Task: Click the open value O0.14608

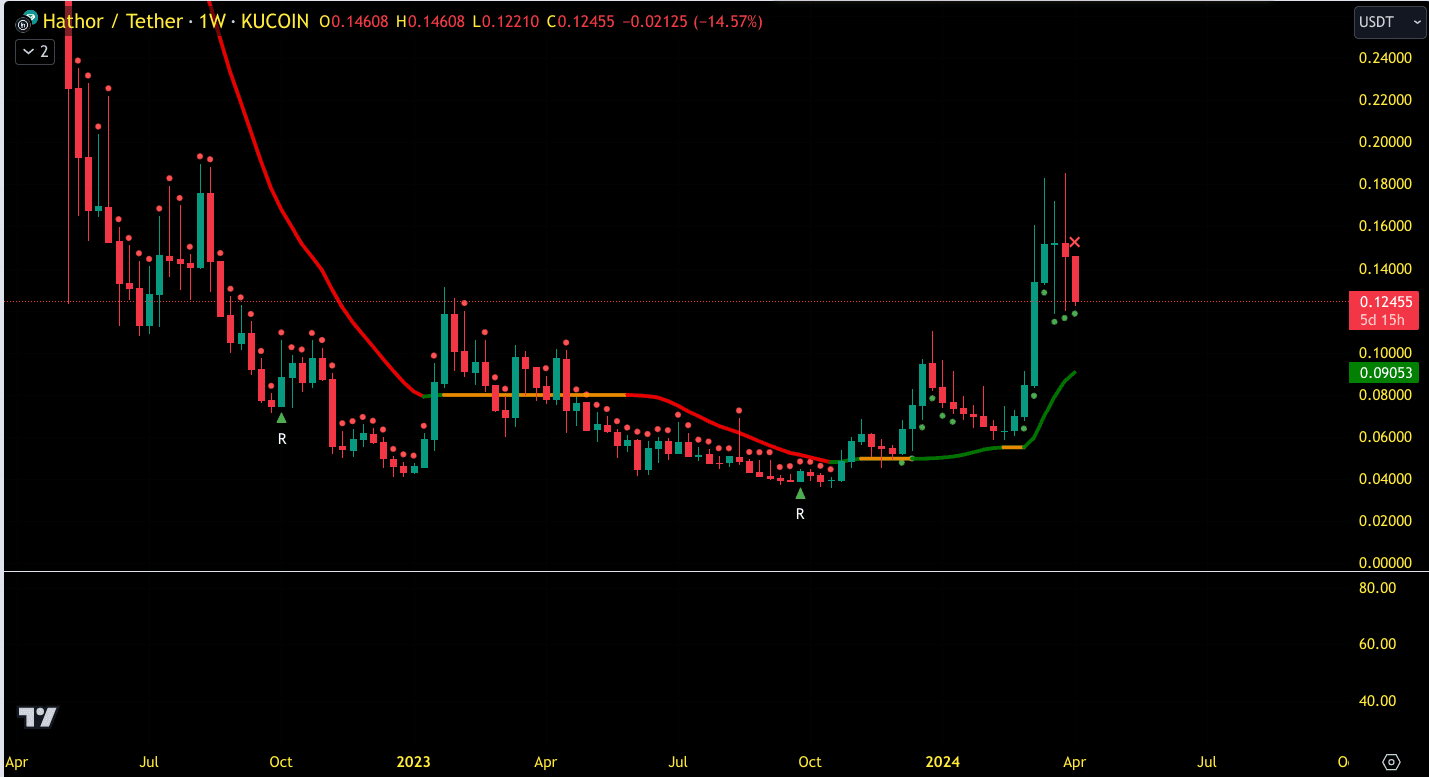Action: (x=355, y=21)
